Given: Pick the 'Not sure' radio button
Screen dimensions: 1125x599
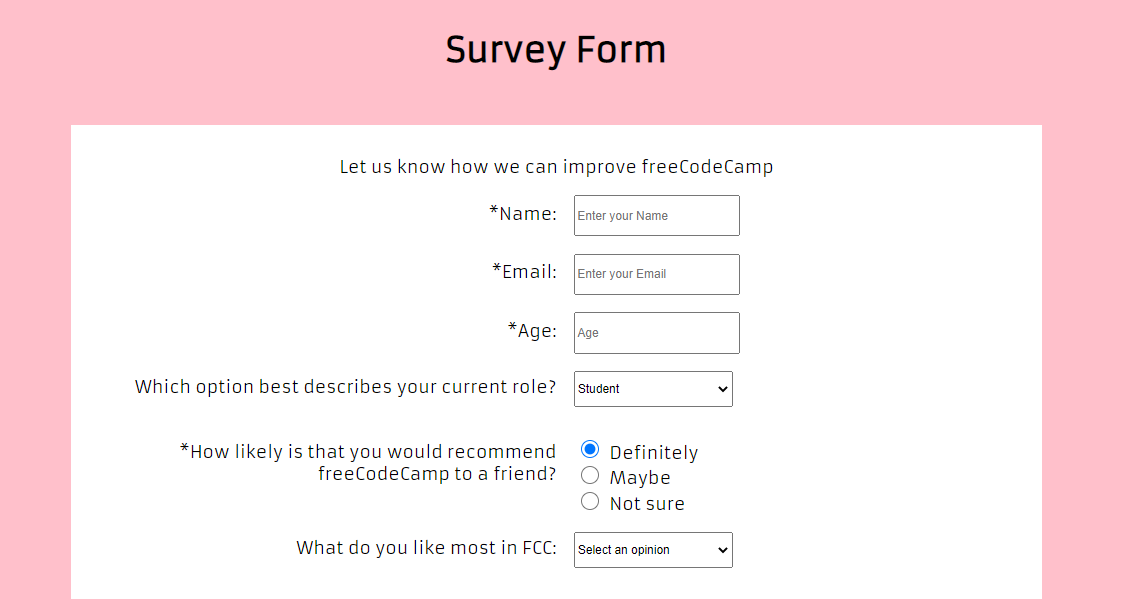Looking at the screenshot, I should [x=590, y=501].
